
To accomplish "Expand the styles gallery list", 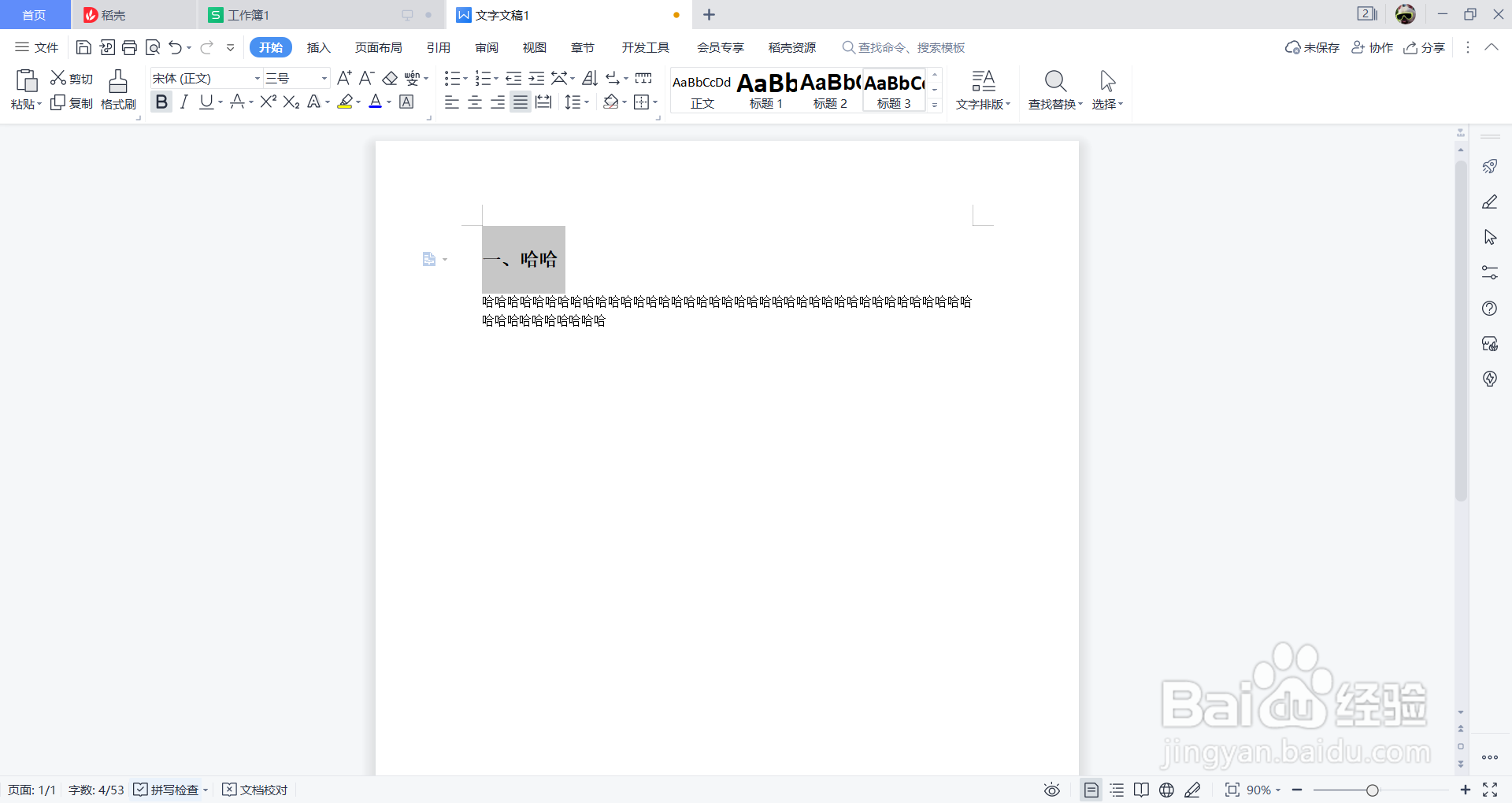I will click(x=935, y=105).
